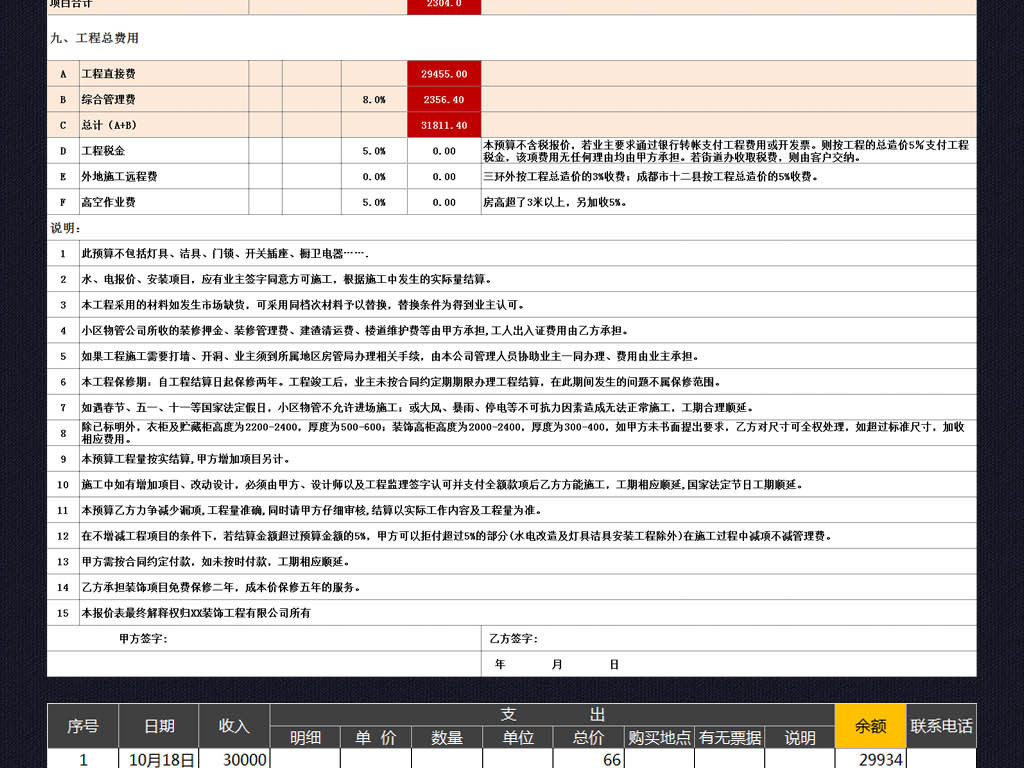Select the 有无票据 column header
Image resolution: width=1024 pixels, height=768 pixels.
pyautogui.click(x=730, y=738)
